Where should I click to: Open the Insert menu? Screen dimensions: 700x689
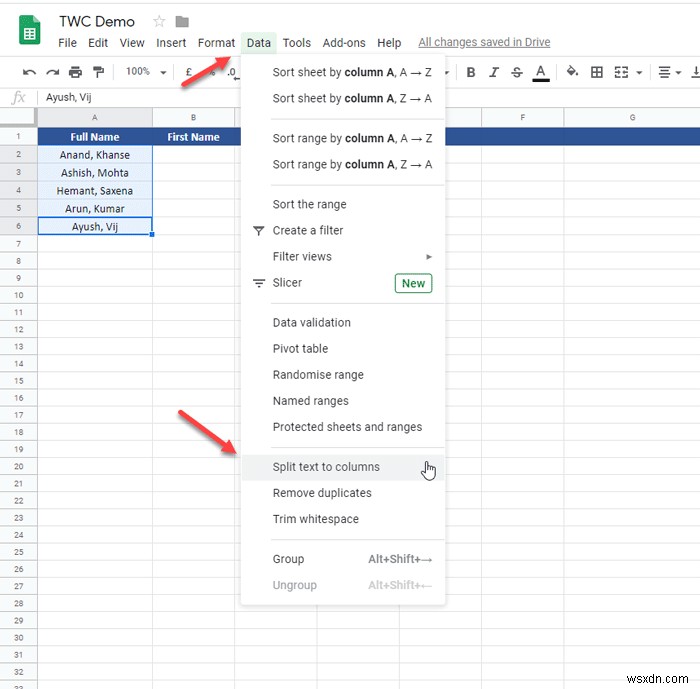(x=171, y=43)
